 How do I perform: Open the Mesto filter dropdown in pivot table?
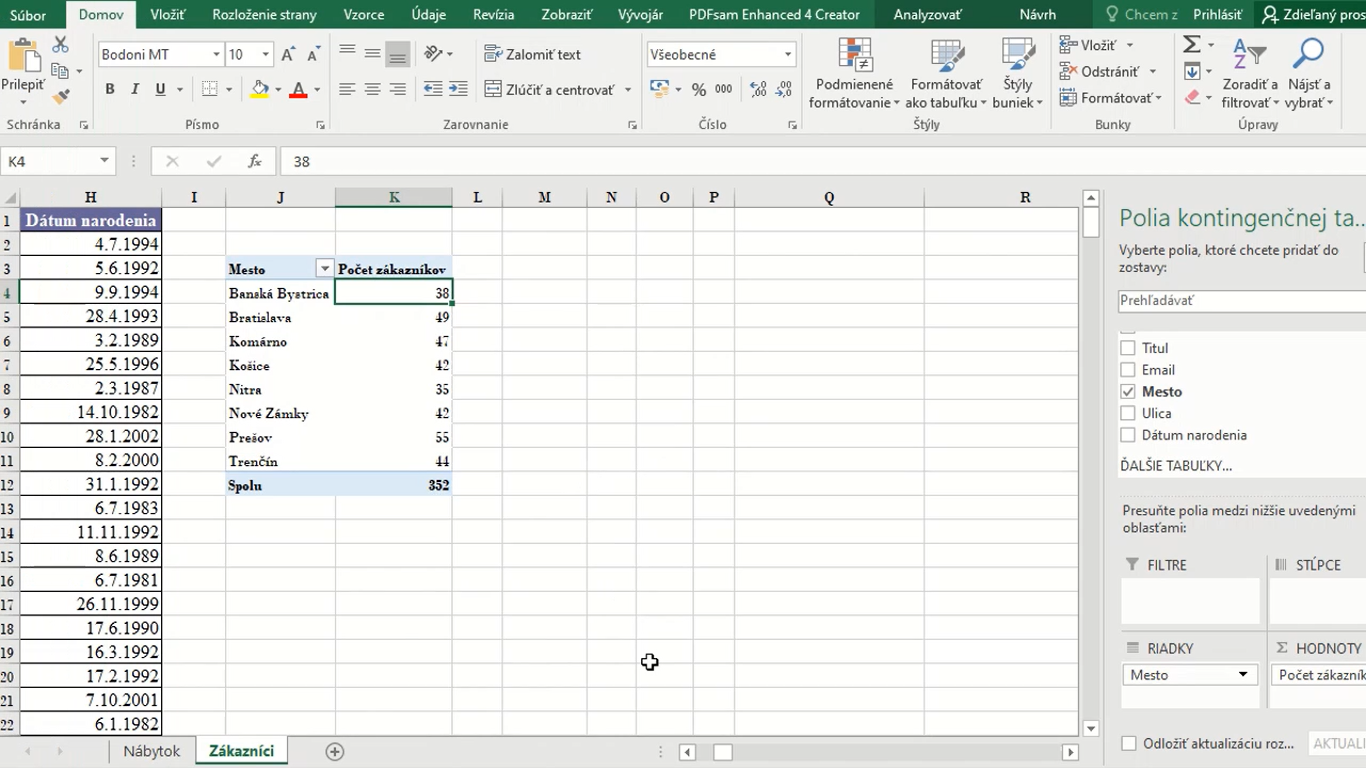click(x=324, y=269)
